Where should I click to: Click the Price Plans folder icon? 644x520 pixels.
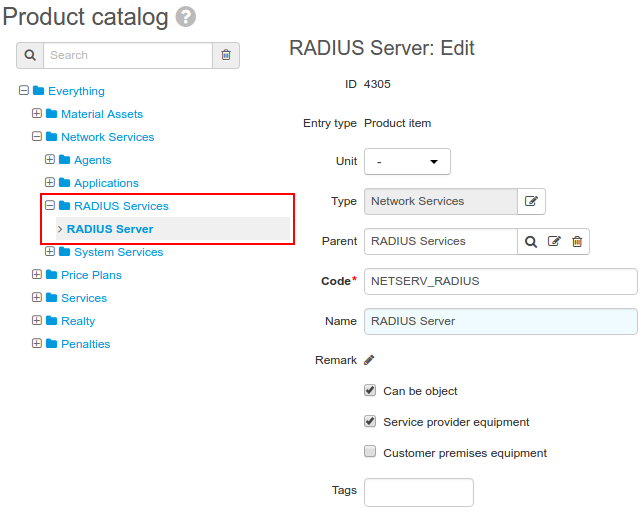pos(51,274)
